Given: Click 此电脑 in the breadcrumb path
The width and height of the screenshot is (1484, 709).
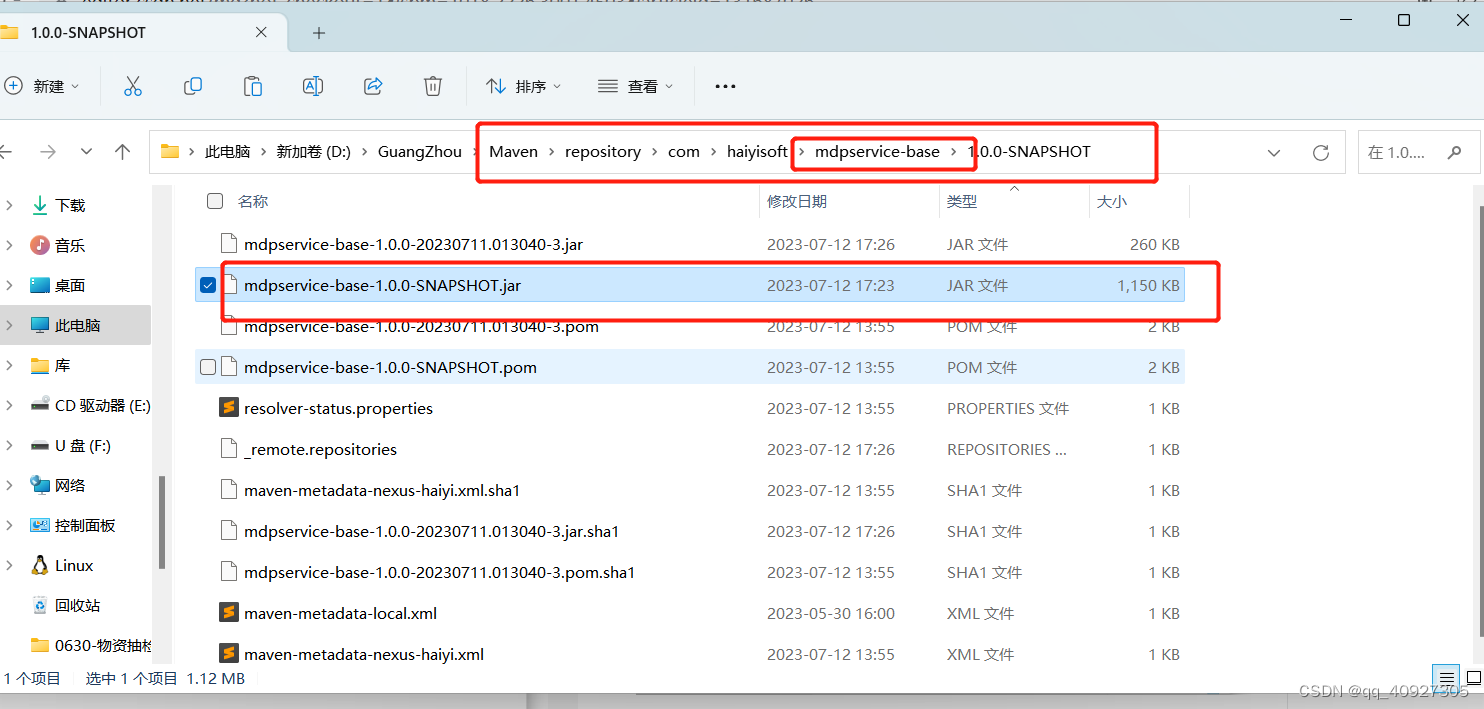Looking at the screenshot, I should [x=227, y=152].
